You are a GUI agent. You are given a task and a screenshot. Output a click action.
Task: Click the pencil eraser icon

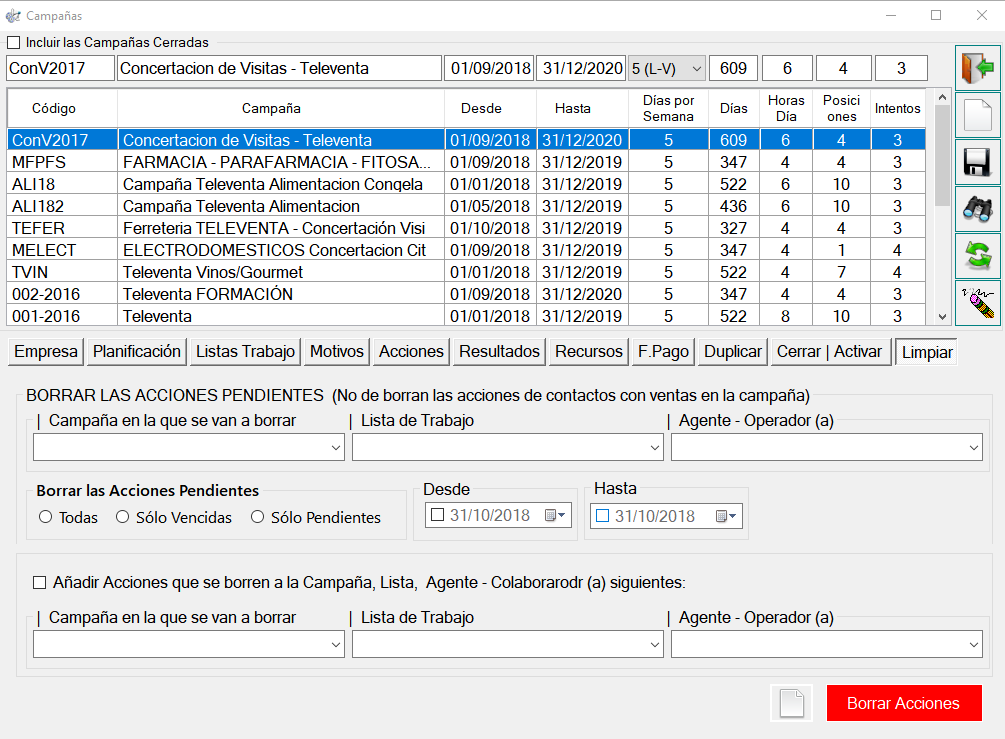(x=977, y=303)
